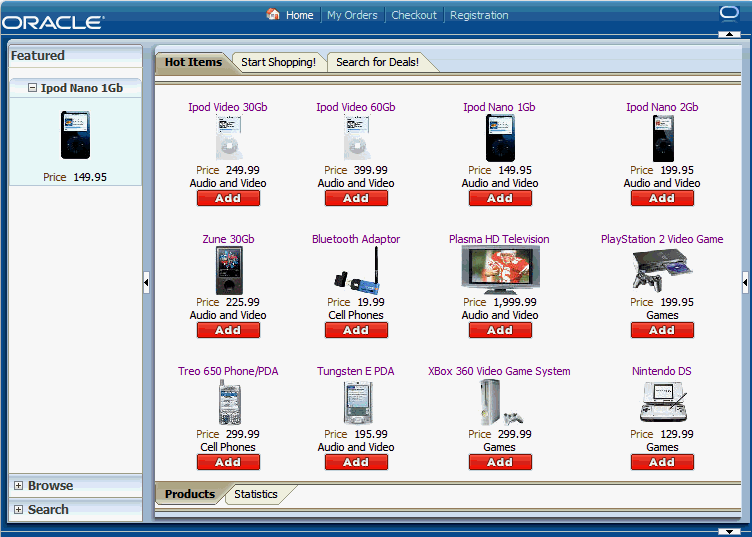
Task: Select the Products tab
Action: 189,494
